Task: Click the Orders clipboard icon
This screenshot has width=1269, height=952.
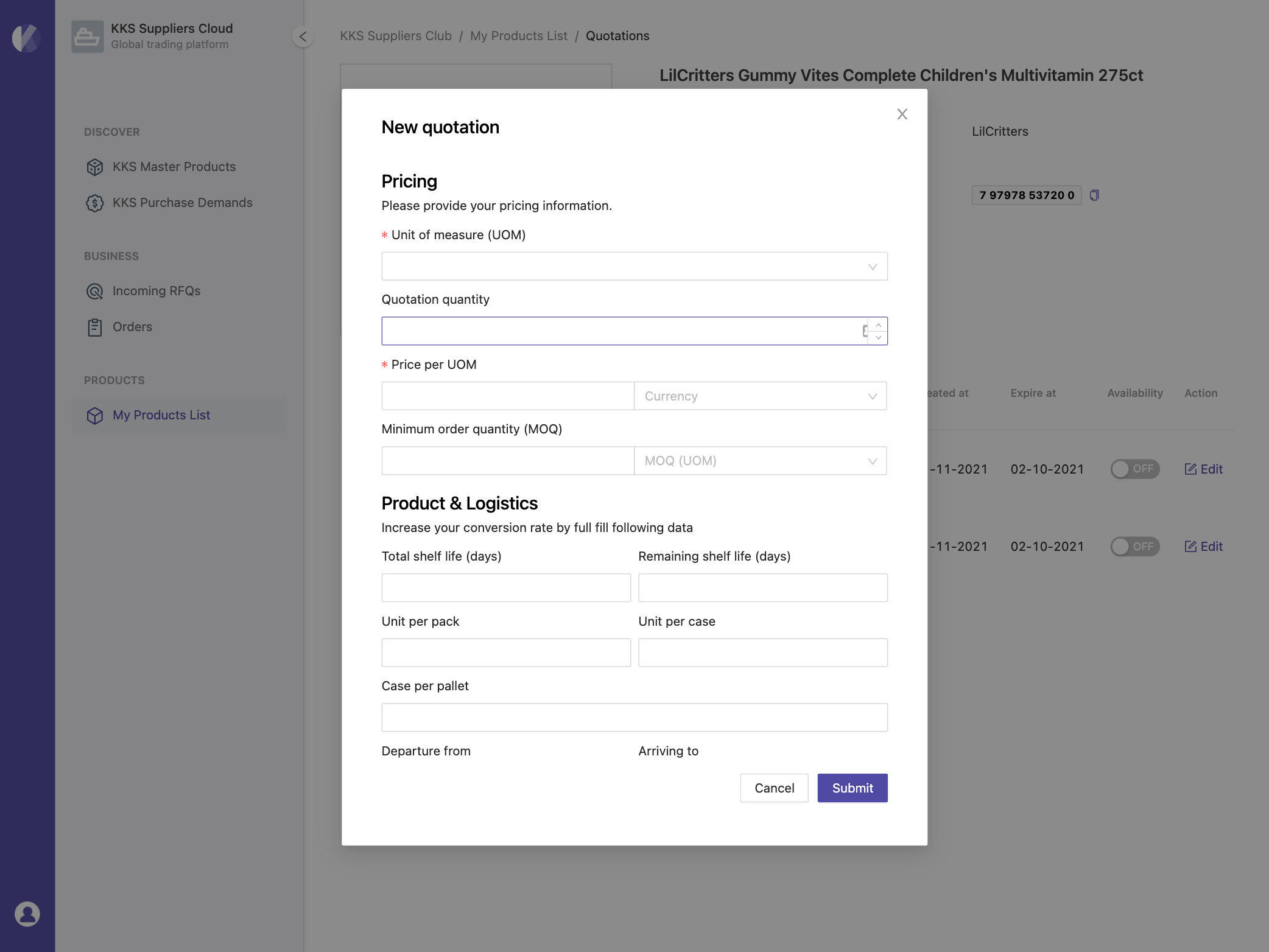Action: tap(94, 327)
